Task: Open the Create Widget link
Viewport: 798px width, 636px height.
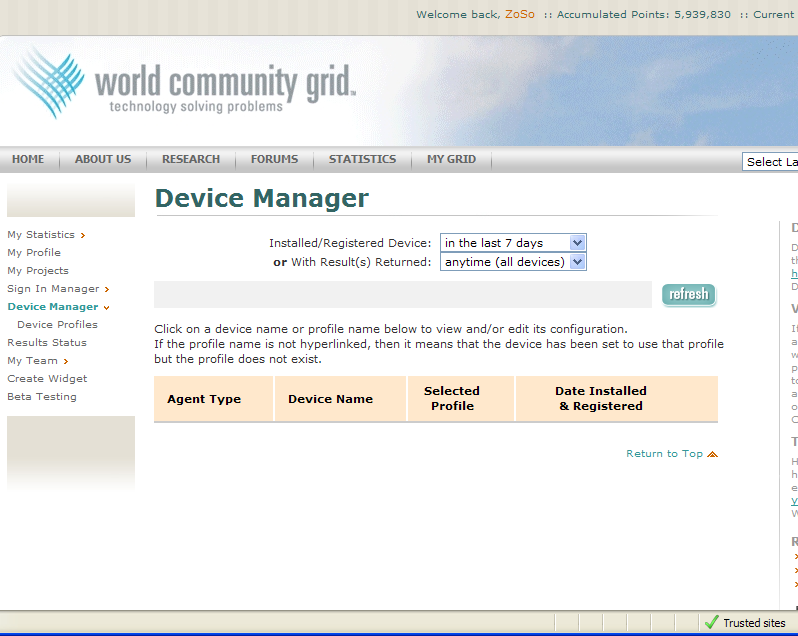Action: (x=47, y=379)
